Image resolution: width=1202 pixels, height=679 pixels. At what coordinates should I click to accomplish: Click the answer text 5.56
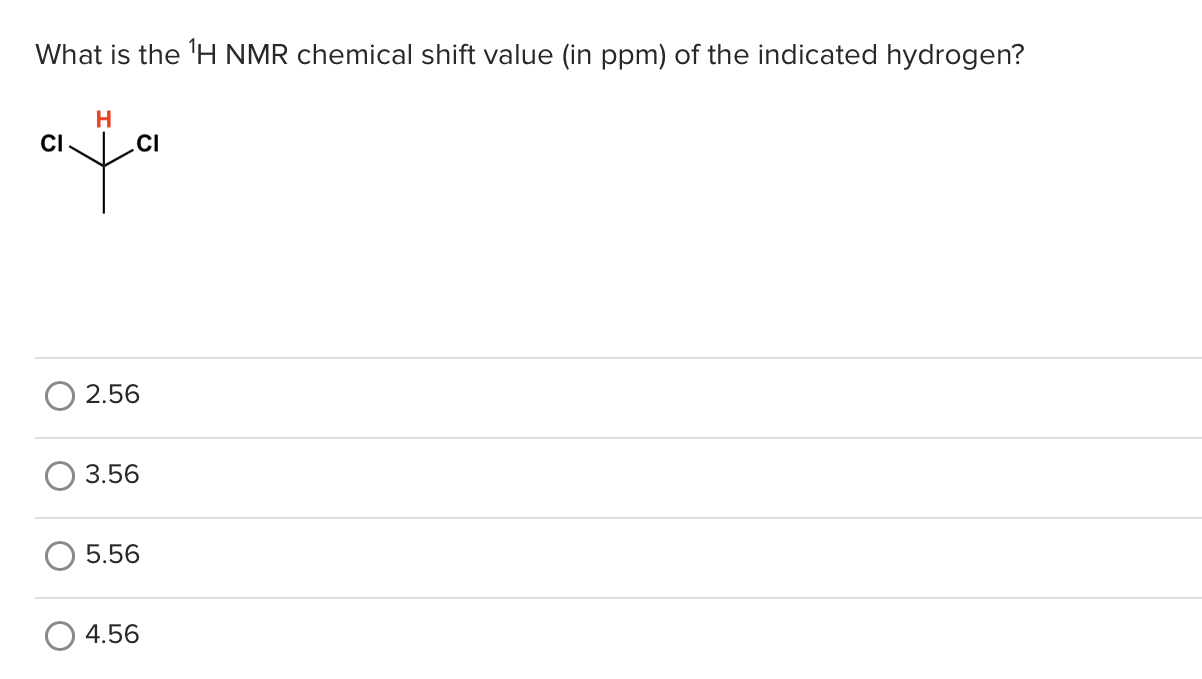(x=112, y=556)
